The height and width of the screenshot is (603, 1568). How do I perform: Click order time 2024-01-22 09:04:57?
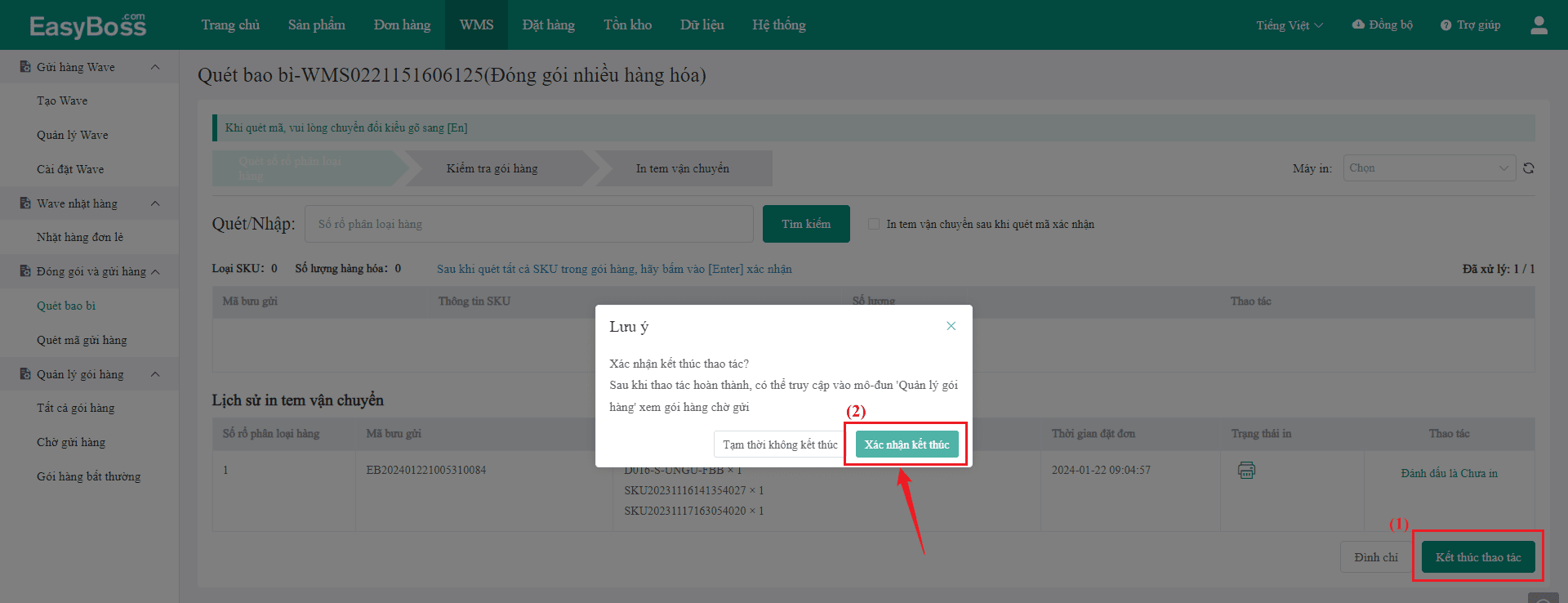coord(1101,470)
